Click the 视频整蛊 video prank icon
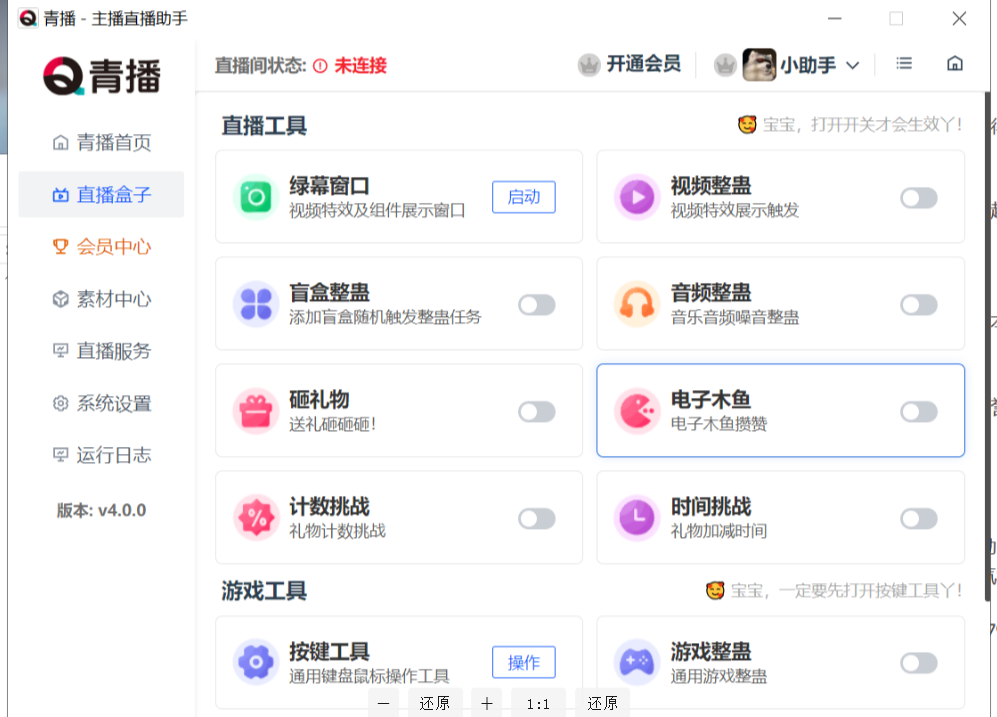The image size is (997, 717). [637, 197]
